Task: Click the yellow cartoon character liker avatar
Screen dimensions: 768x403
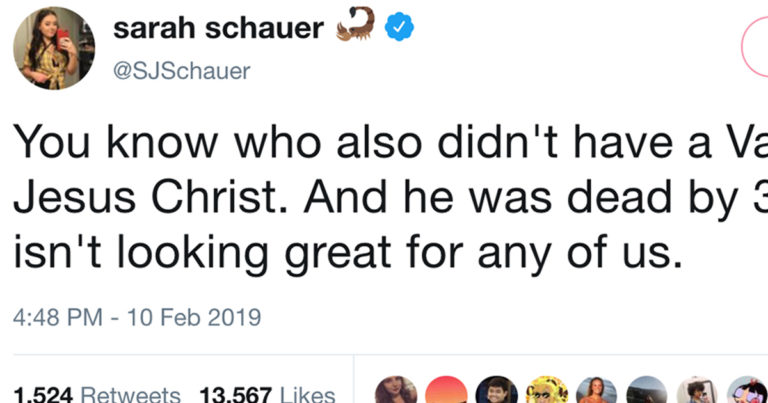Action: click(x=547, y=391)
